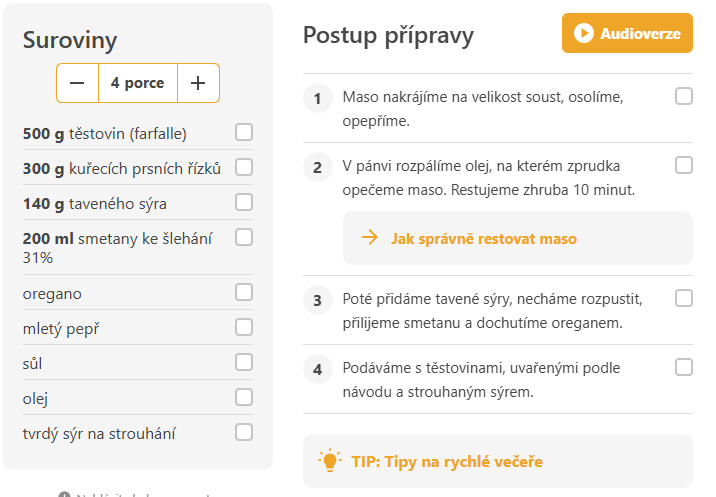716x497 pixels.
Task: Click the lightbulb tip icon
Action: click(330, 460)
